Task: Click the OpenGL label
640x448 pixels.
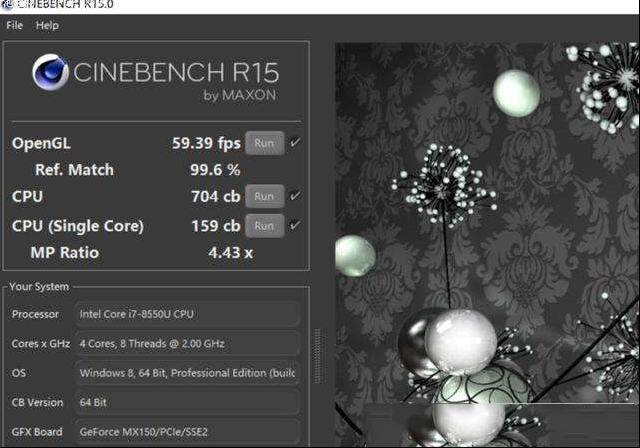Action: [x=41, y=143]
